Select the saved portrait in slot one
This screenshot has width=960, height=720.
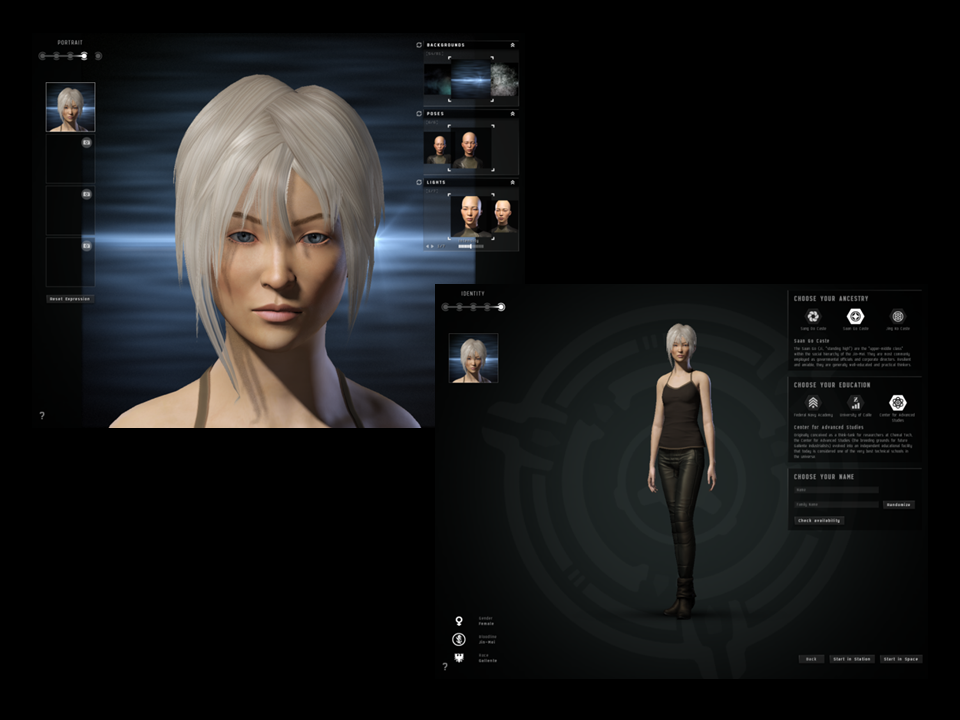70,107
